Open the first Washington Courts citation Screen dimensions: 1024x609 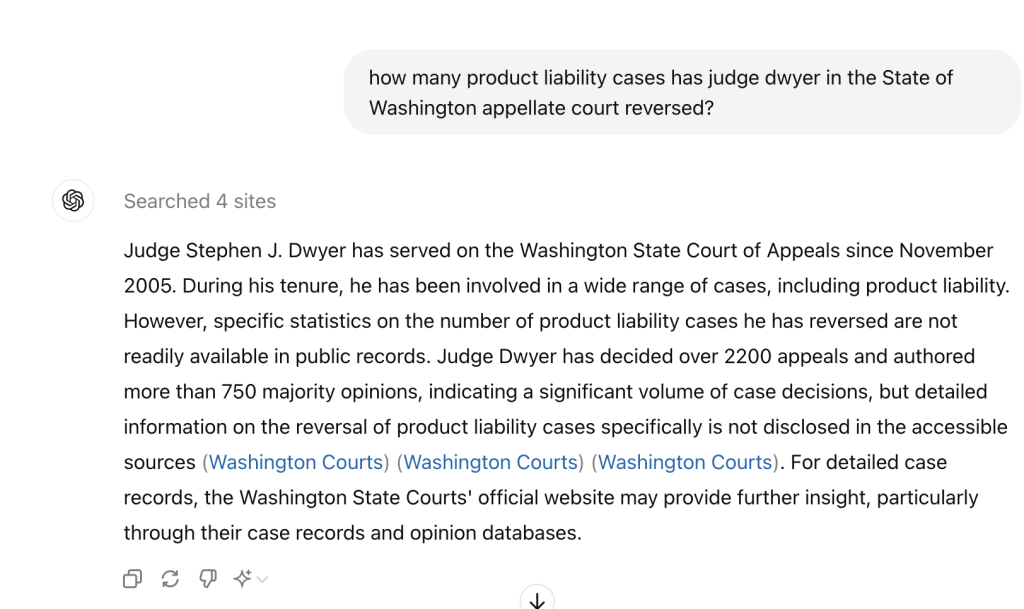pyautogui.click(x=296, y=462)
